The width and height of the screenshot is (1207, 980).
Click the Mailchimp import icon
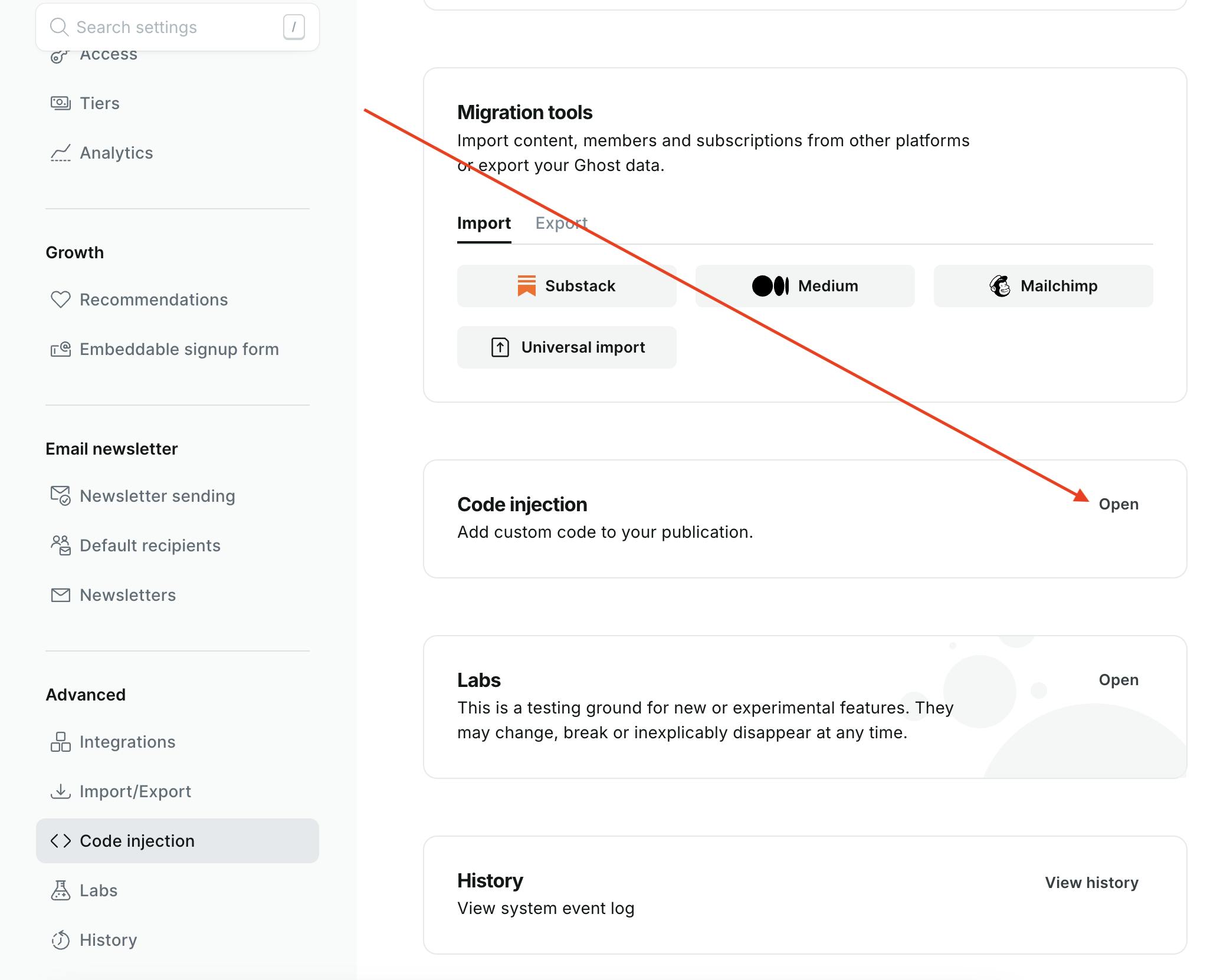(999, 286)
